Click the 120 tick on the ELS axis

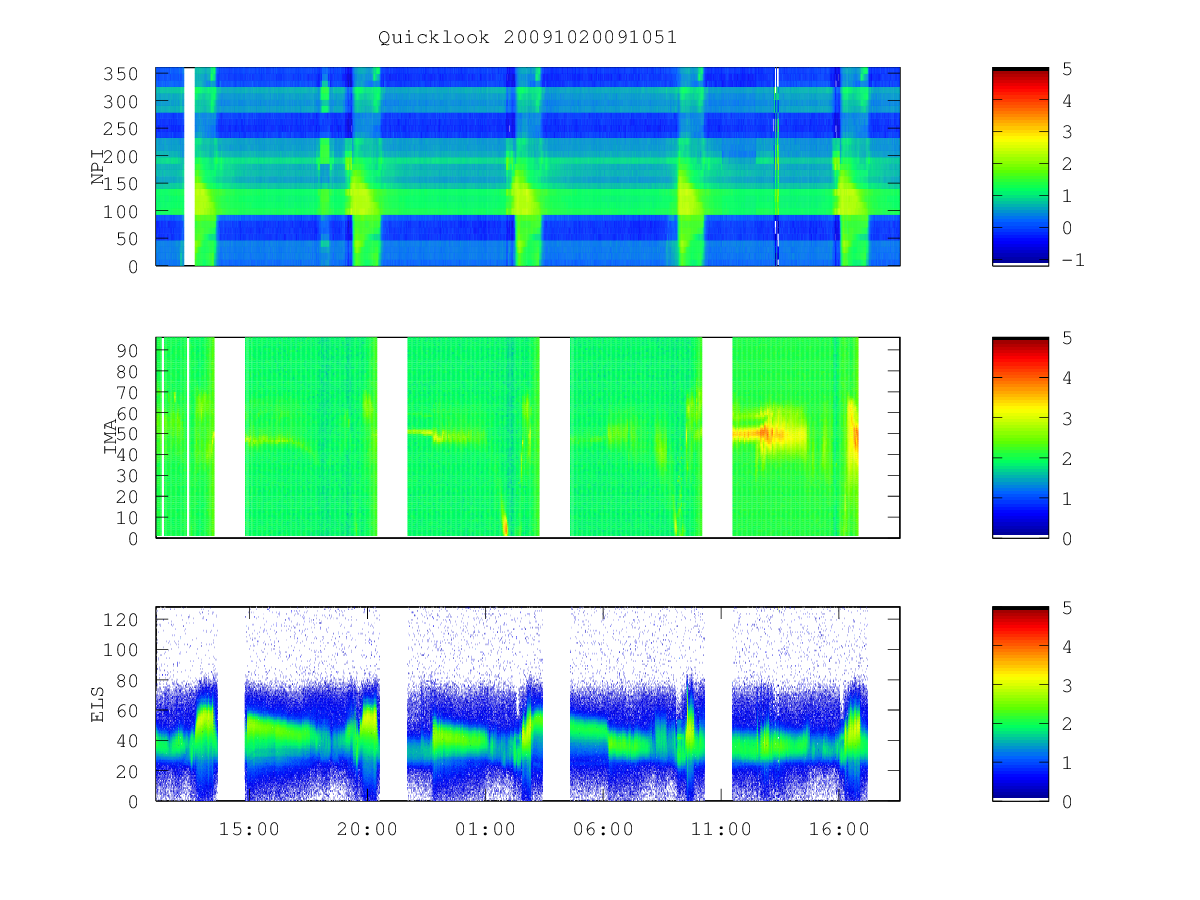[121, 620]
